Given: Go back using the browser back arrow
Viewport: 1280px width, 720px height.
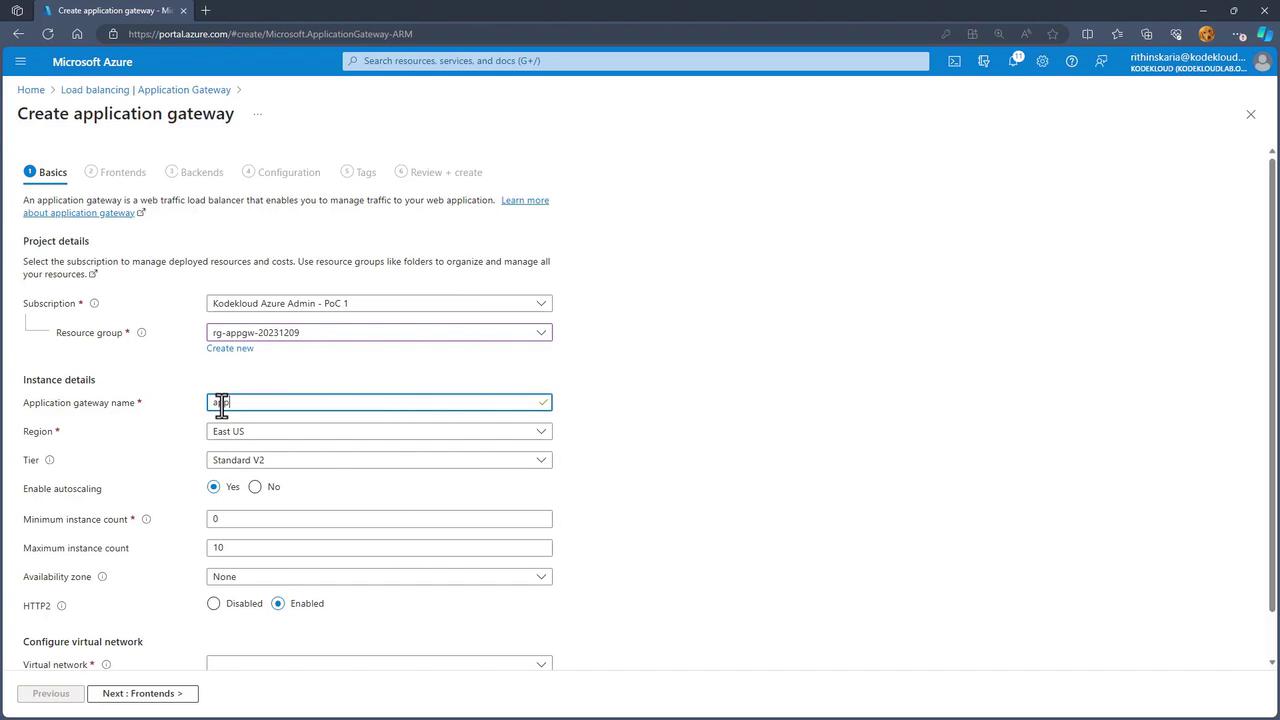Looking at the screenshot, I should tap(18, 34).
